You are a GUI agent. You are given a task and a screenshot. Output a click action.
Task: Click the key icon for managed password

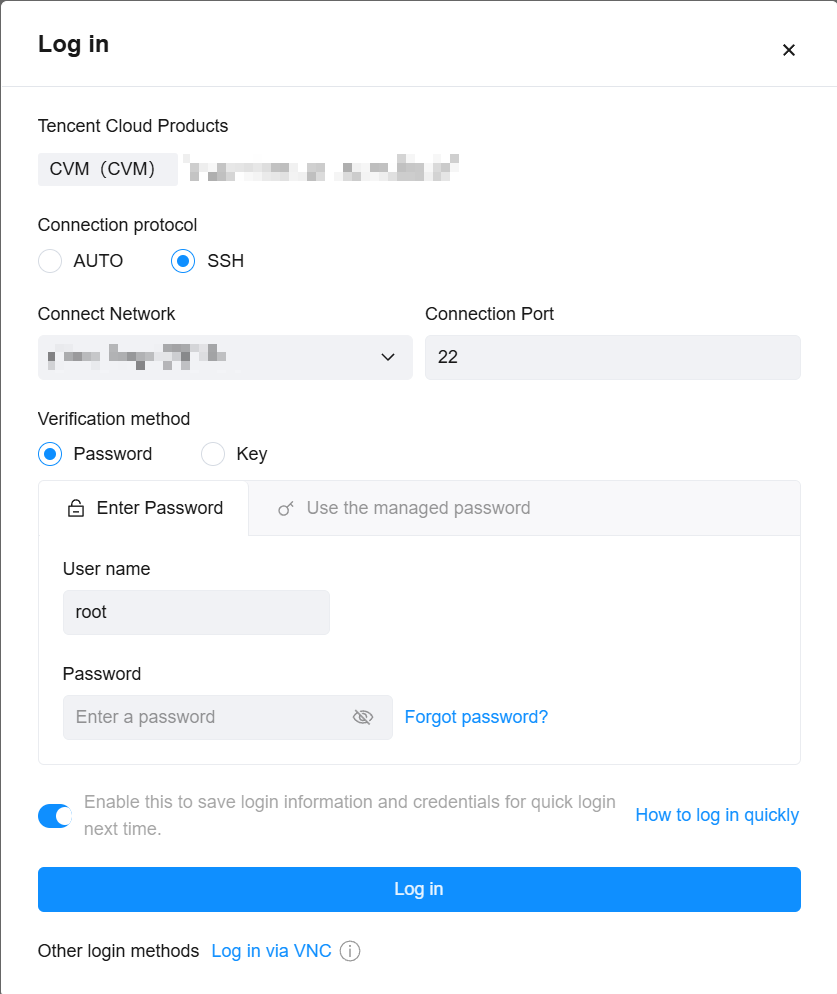pos(286,509)
